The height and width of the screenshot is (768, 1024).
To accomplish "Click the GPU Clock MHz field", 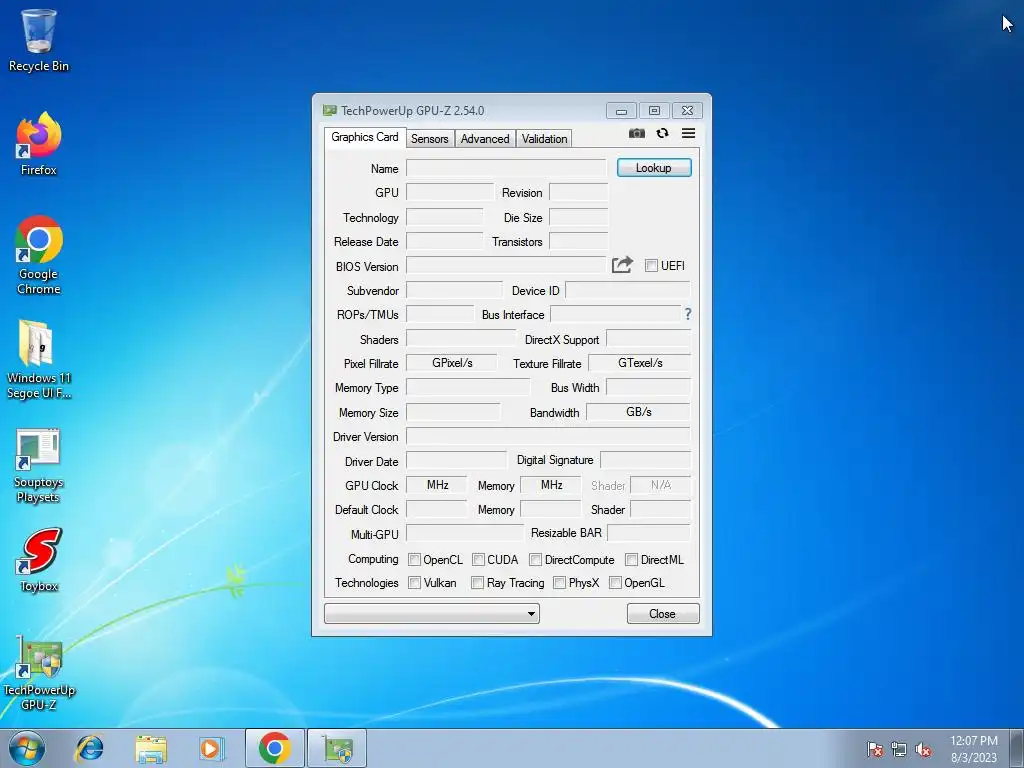I will (x=437, y=485).
